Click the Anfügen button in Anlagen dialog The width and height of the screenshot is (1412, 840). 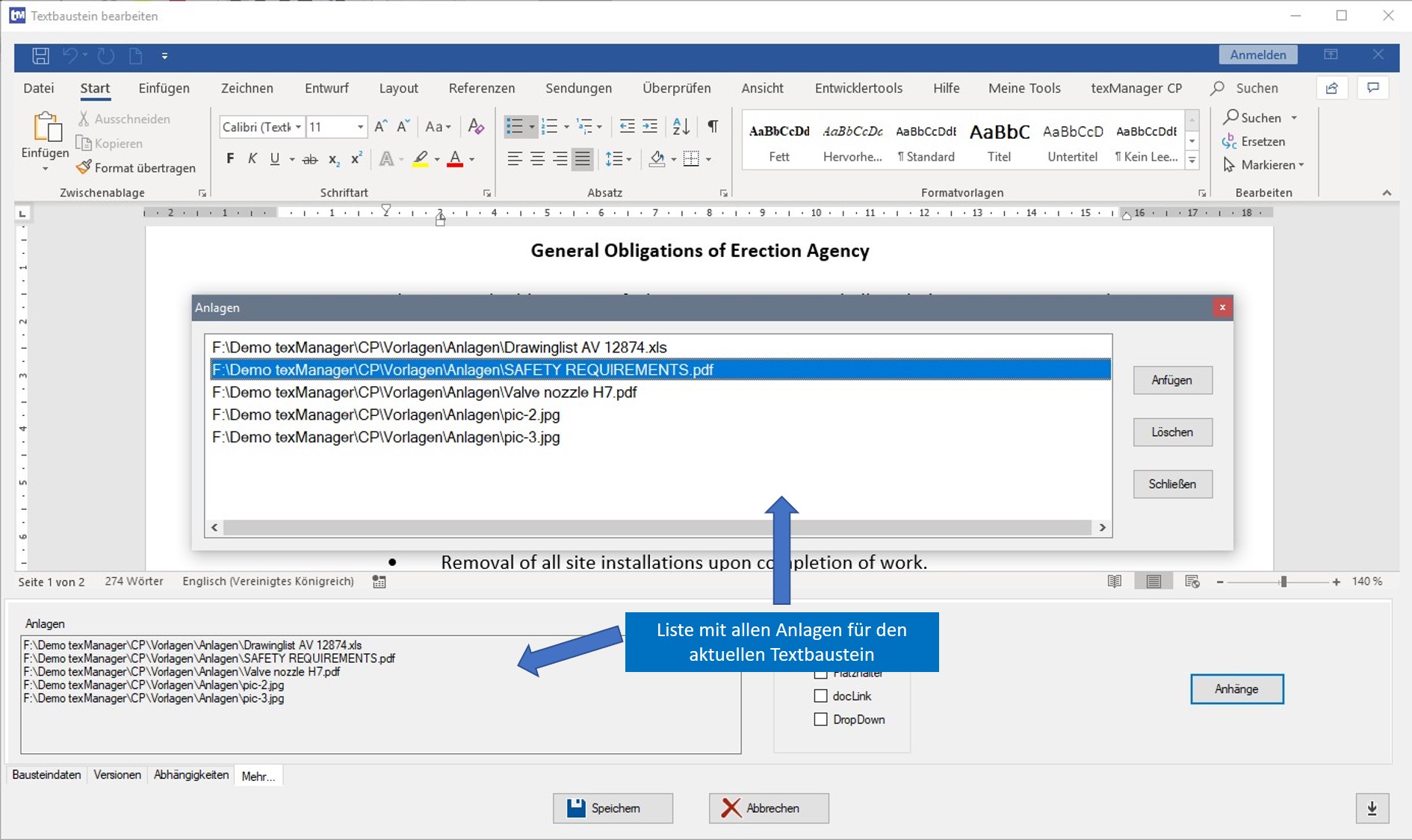click(1172, 380)
